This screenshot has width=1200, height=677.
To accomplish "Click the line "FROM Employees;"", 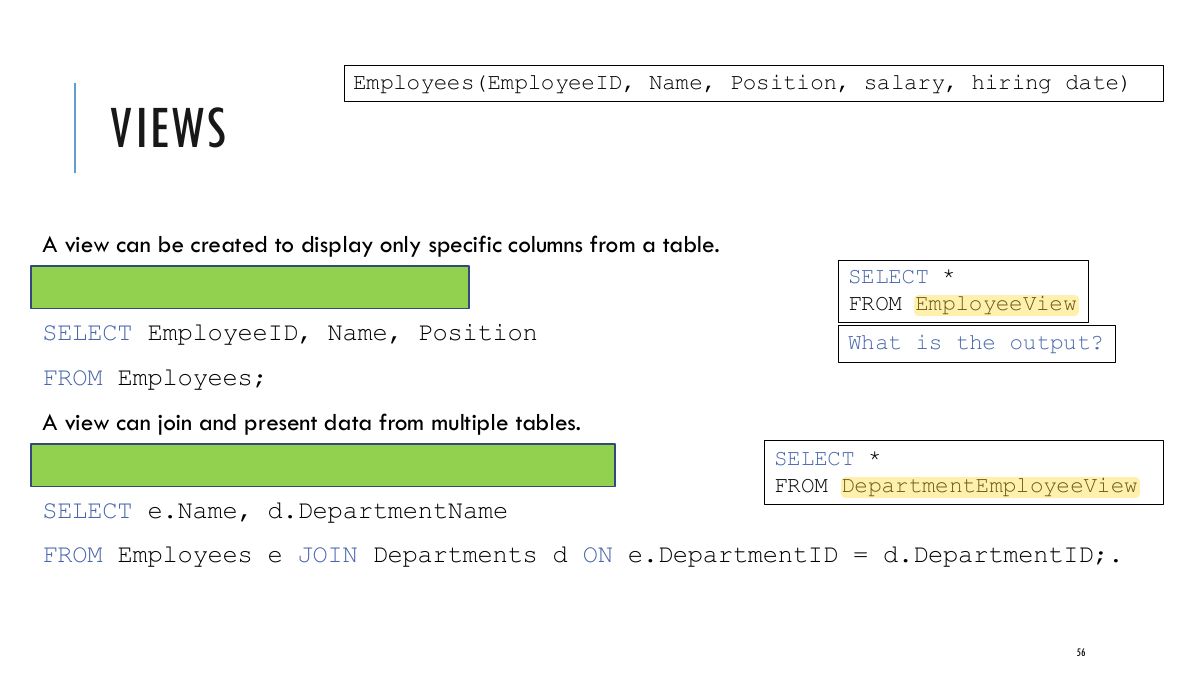I will 153,378.
